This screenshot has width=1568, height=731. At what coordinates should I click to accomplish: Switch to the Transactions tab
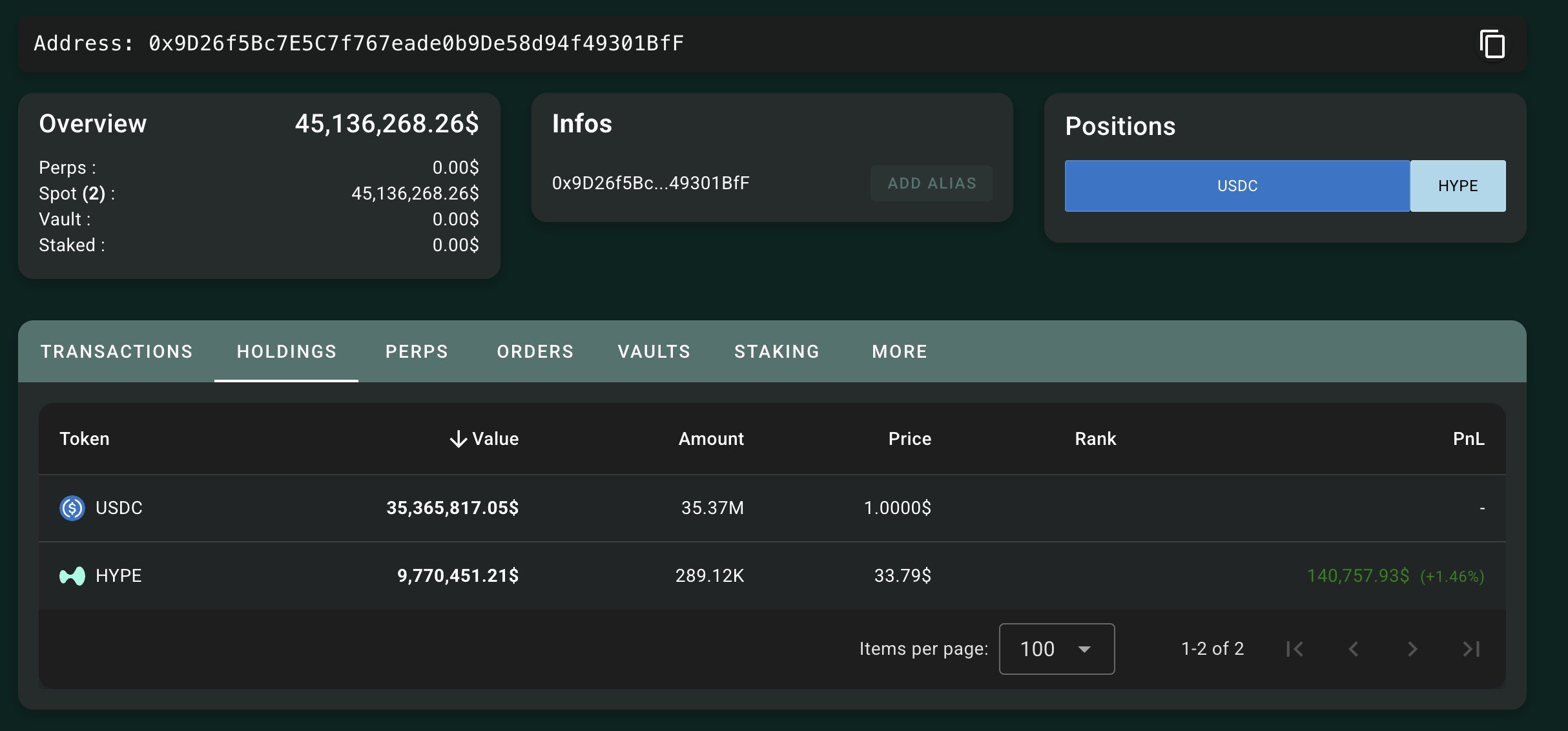click(x=116, y=351)
